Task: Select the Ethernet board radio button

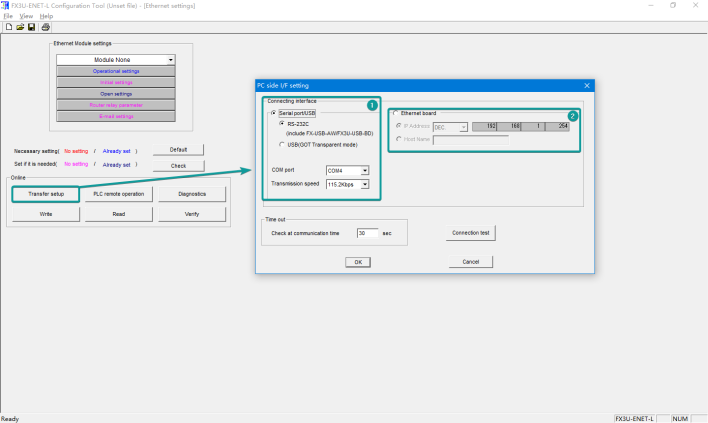Action: (397, 113)
